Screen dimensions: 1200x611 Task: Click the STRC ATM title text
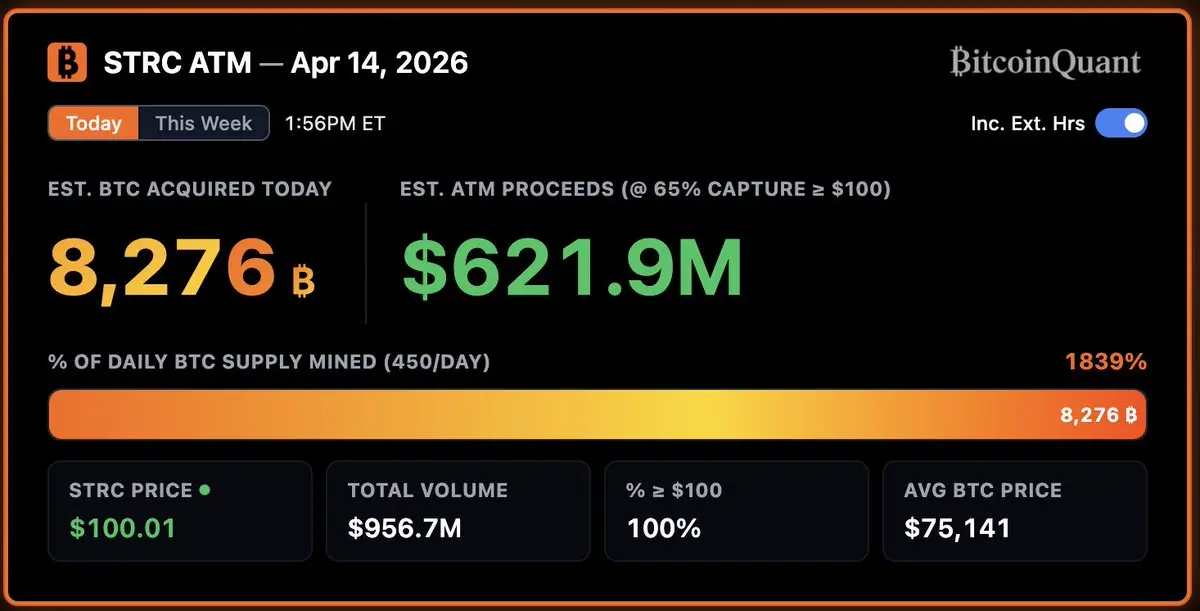click(177, 63)
